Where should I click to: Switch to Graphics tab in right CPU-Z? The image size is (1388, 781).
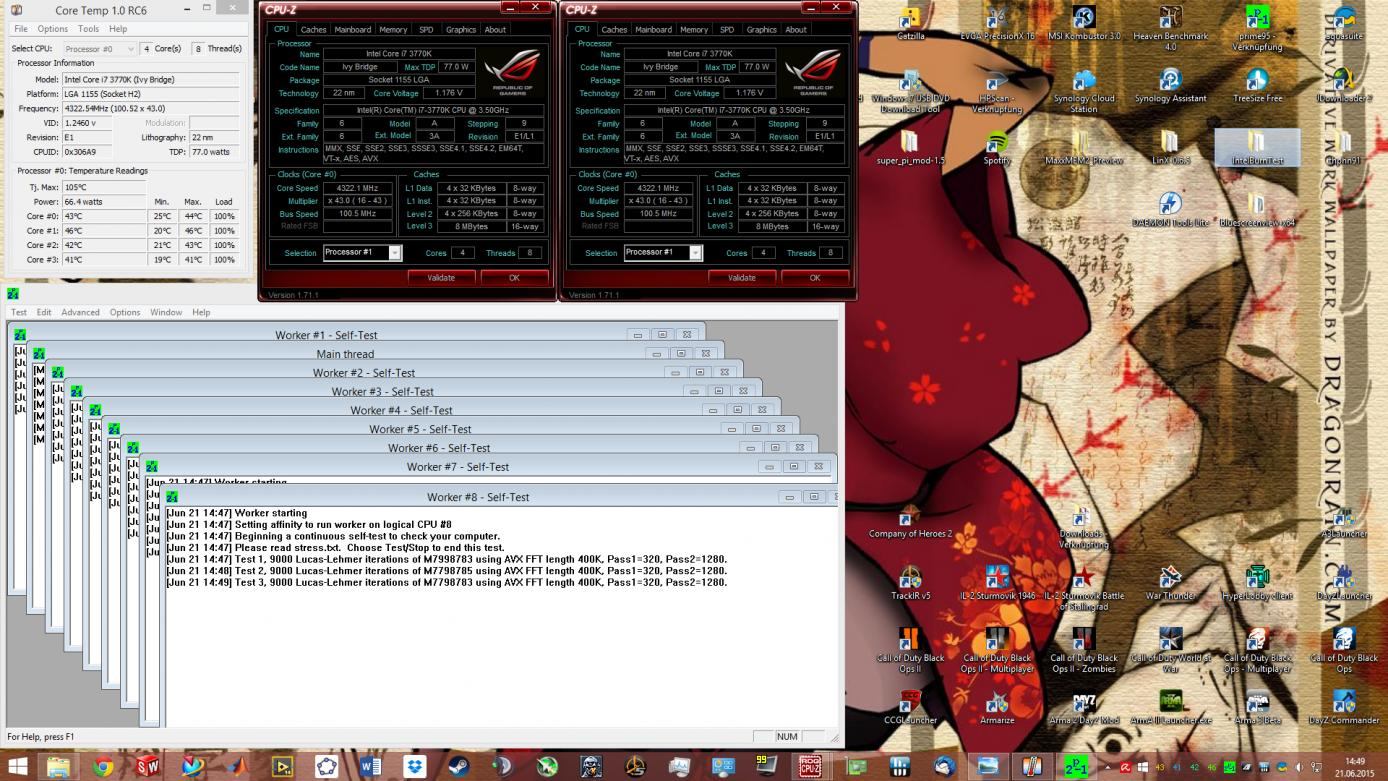point(762,29)
